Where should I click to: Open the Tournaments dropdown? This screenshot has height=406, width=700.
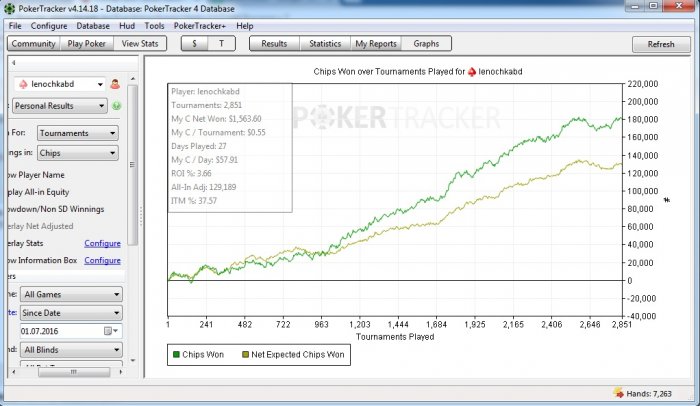[78, 133]
